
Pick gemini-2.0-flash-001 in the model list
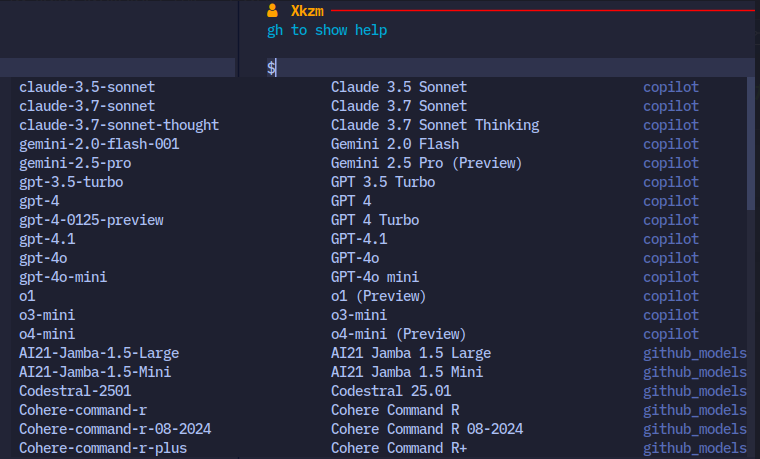click(99, 144)
